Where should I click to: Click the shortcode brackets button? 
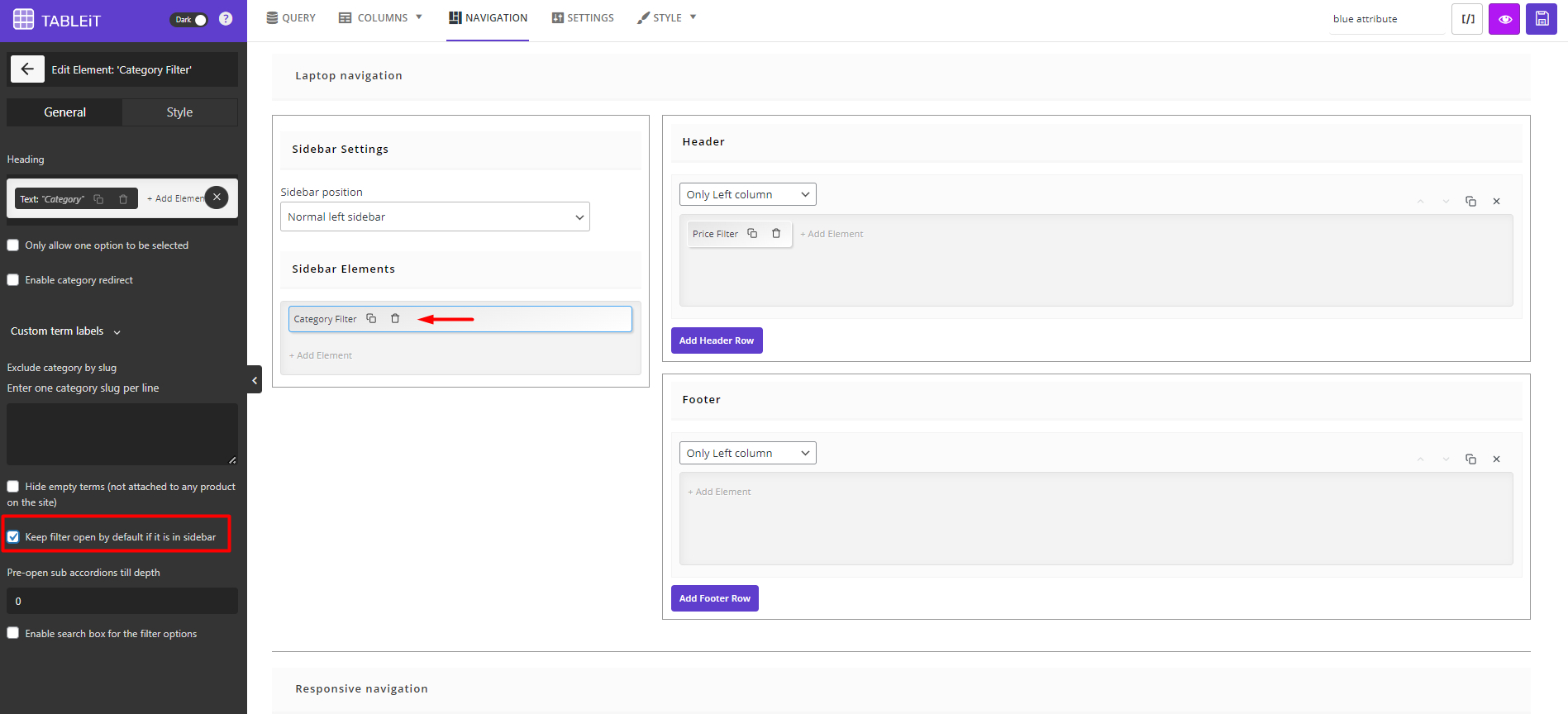coord(1467,19)
